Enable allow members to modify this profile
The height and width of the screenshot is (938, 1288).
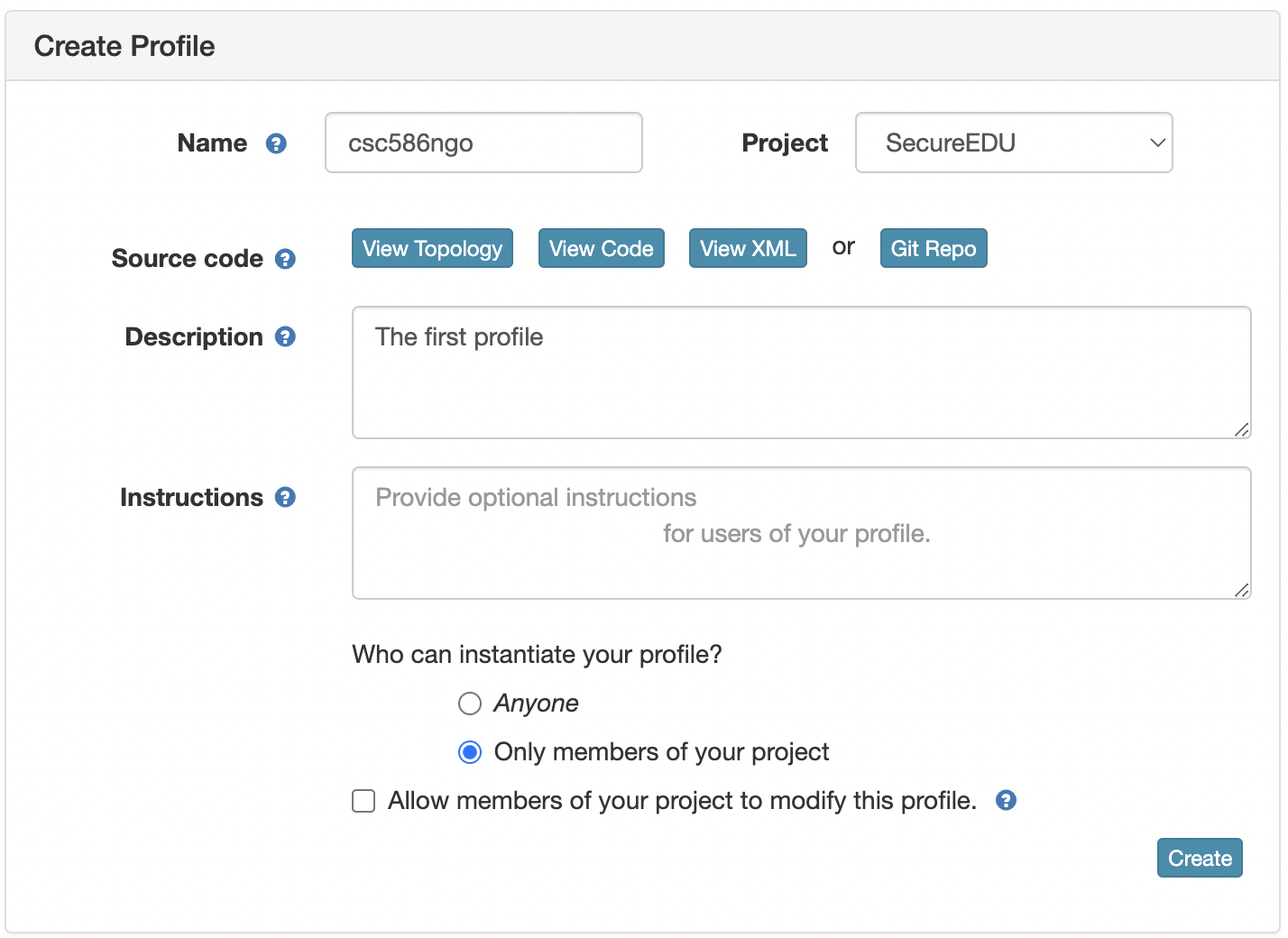(x=363, y=800)
